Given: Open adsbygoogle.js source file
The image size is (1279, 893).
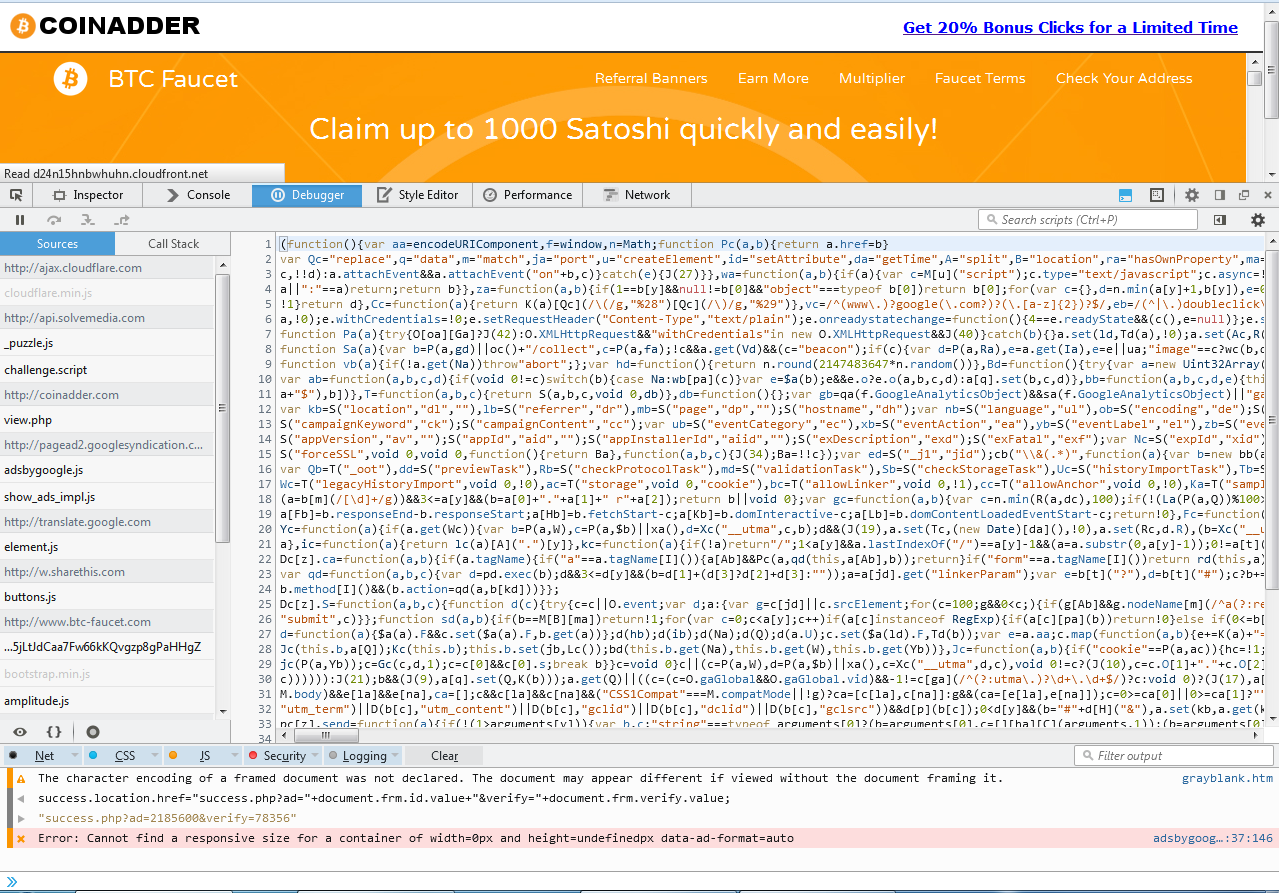Looking at the screenshot, I should [108, 470].
